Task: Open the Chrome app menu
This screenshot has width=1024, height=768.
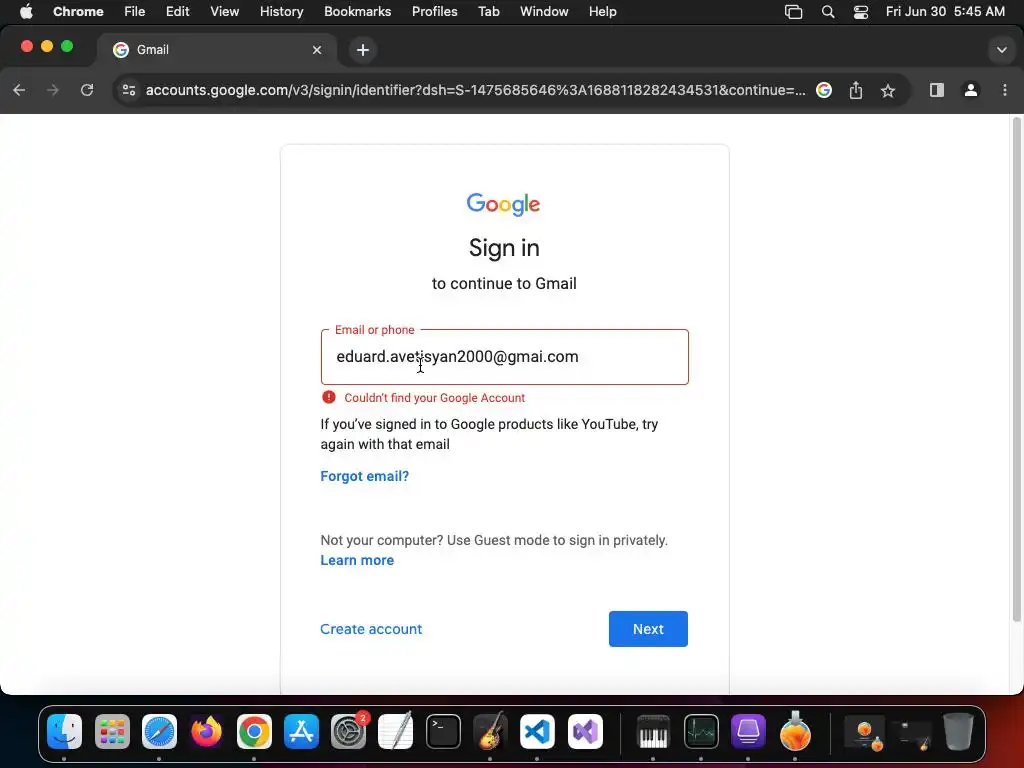Action: 78,11
